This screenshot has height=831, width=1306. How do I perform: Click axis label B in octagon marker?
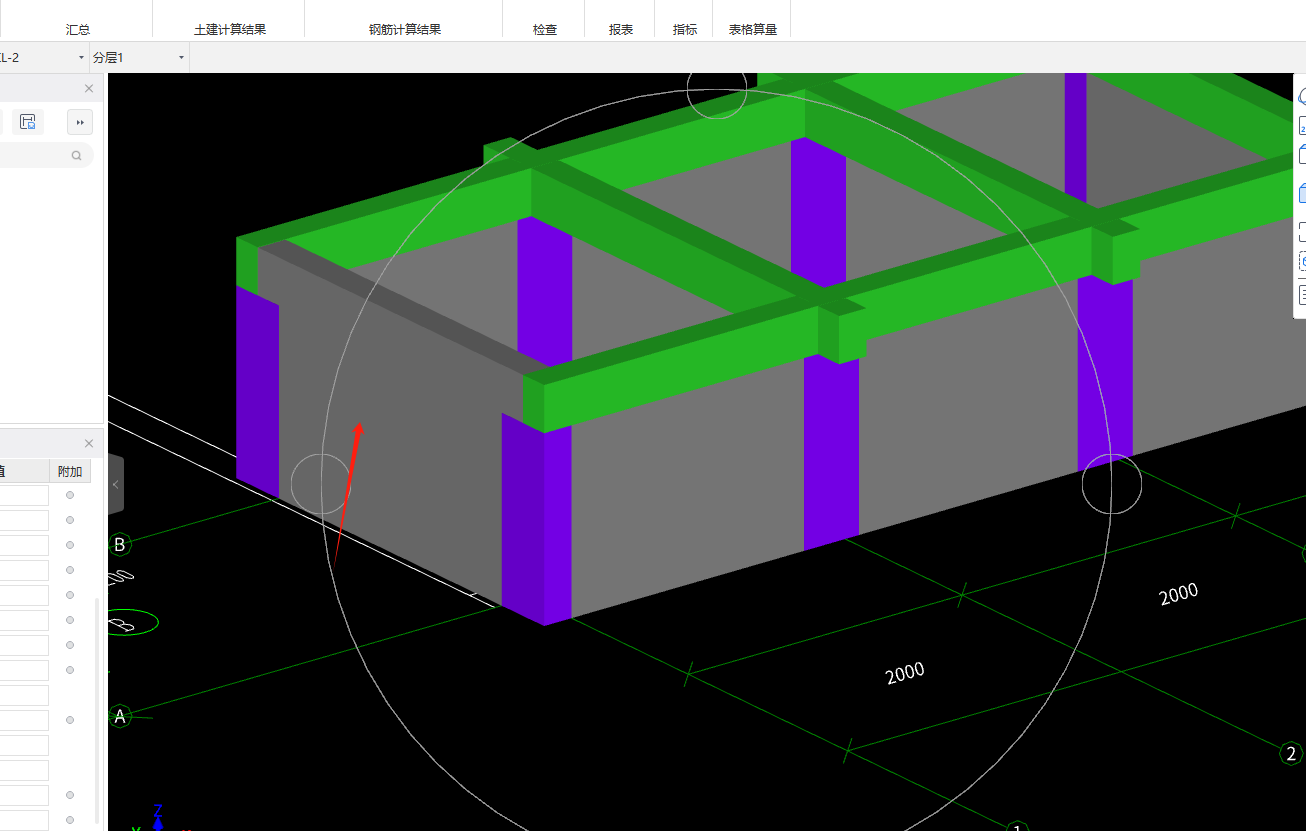[x=120, y=545]
